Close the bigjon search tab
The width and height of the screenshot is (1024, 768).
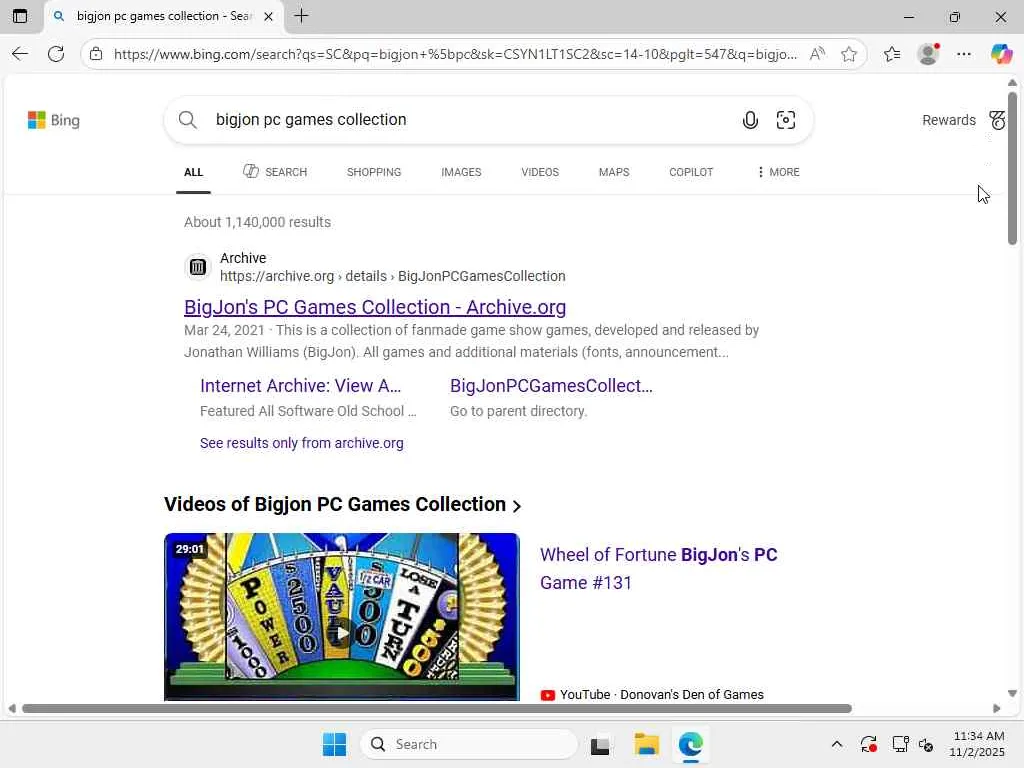click(268, 16)
